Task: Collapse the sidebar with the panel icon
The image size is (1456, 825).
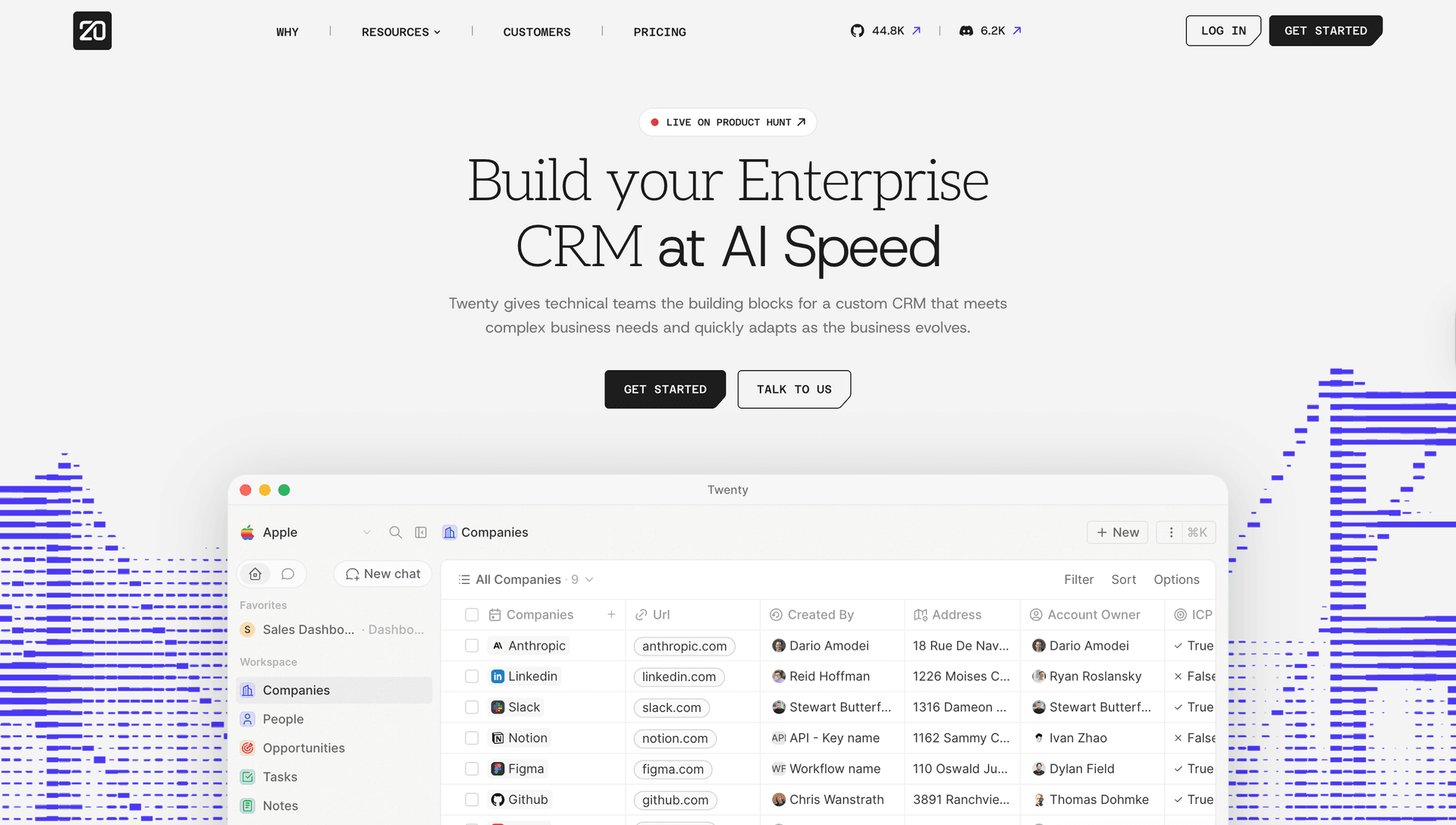Action: [421, 532]
